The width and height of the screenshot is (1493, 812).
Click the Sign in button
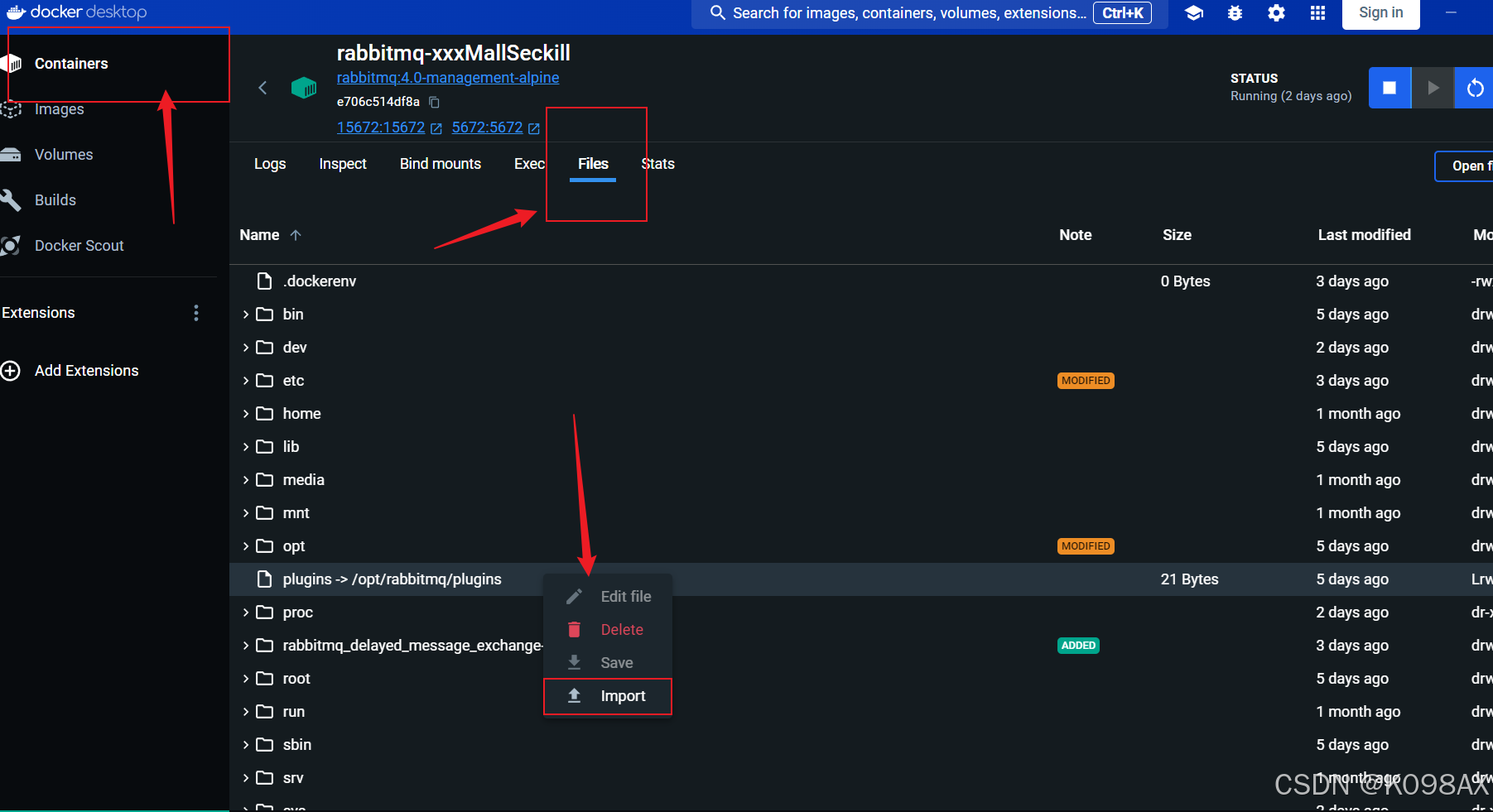coord(1380,12)
